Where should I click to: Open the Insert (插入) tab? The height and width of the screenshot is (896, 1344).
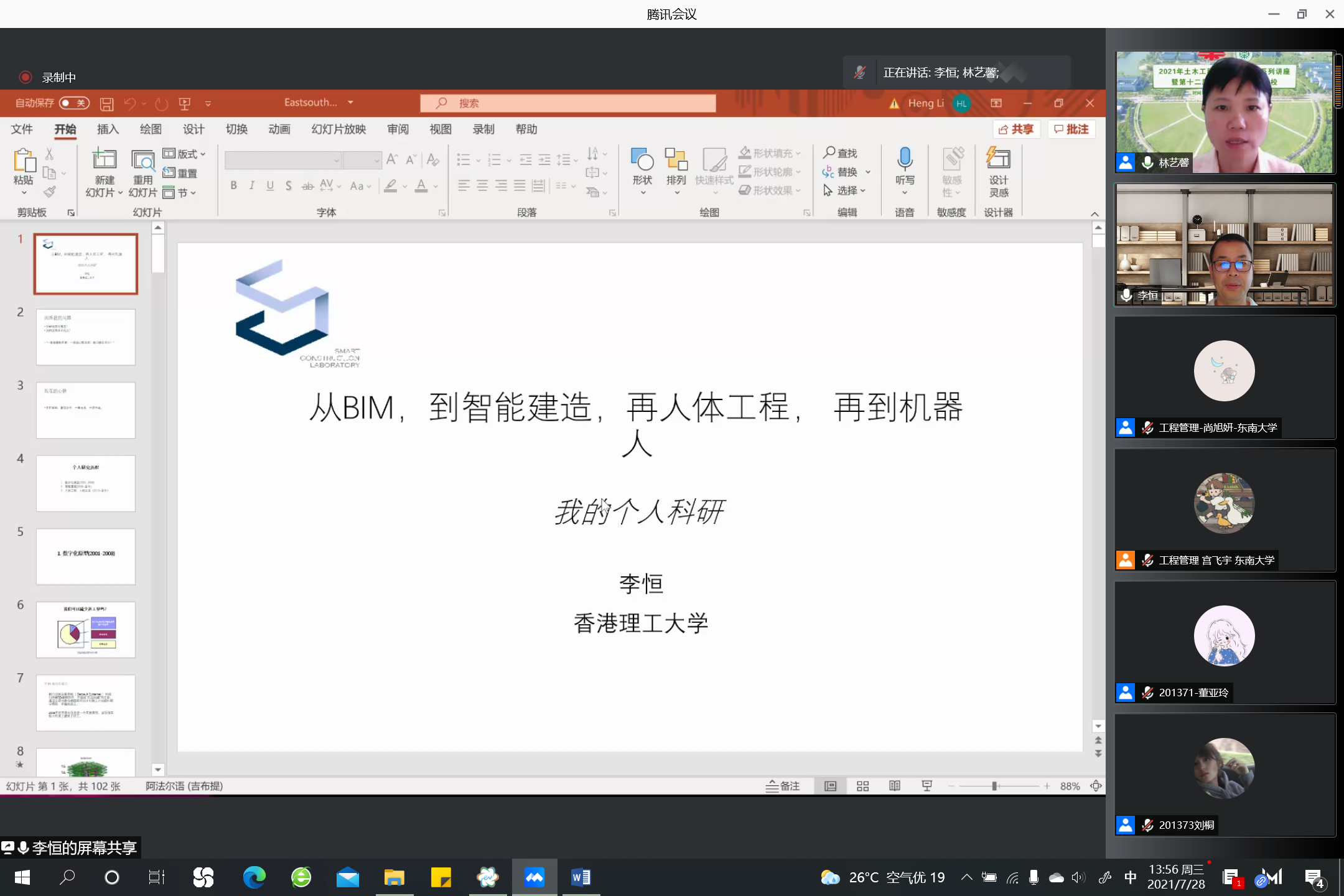(x=107, y=129)
